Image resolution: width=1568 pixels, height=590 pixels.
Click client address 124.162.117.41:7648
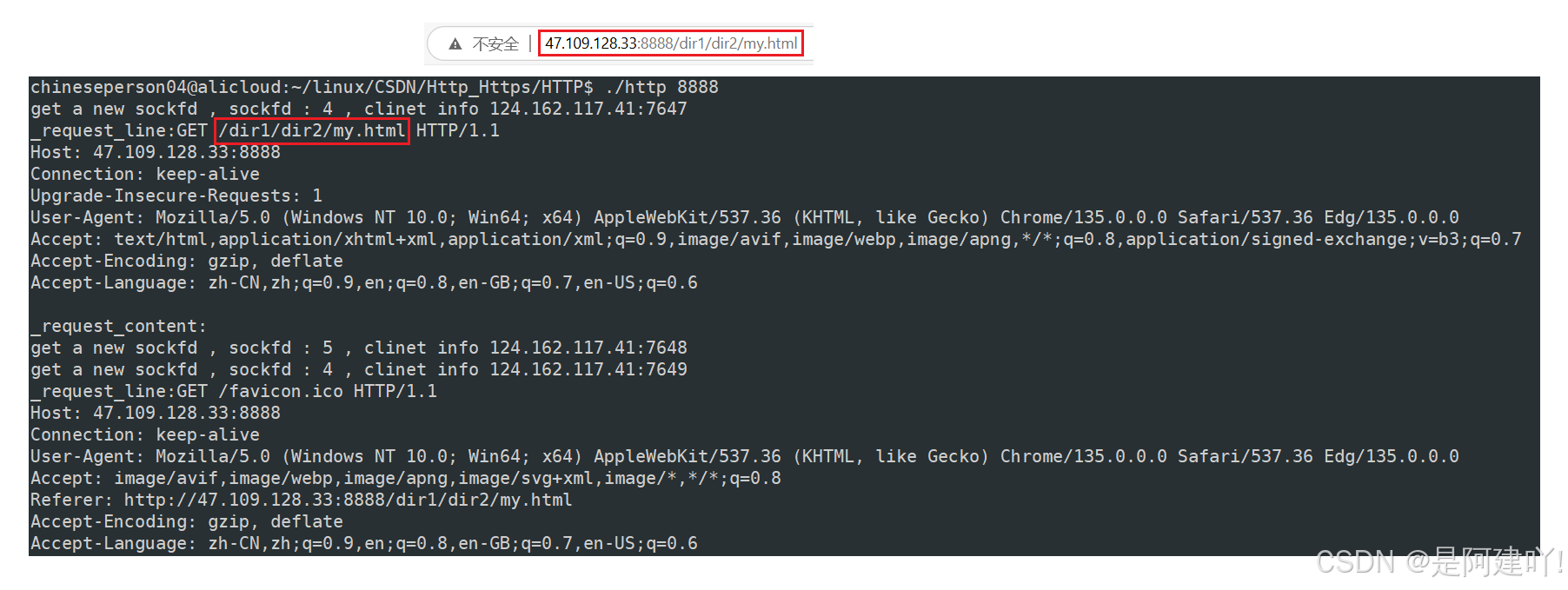(x=588, y=348)
